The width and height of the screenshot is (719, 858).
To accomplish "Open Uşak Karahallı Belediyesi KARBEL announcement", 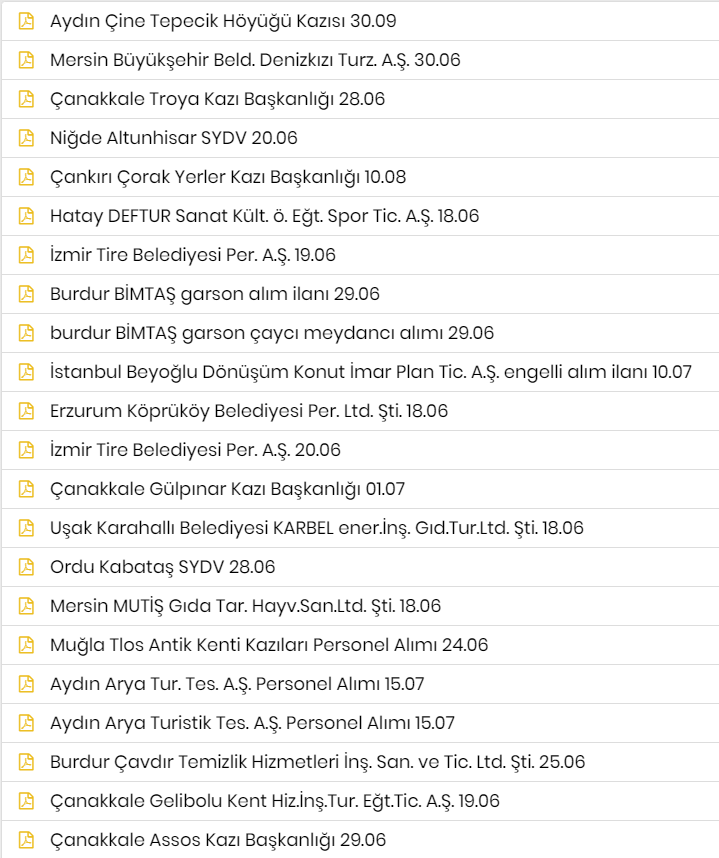I will click(x=317, y=528).
